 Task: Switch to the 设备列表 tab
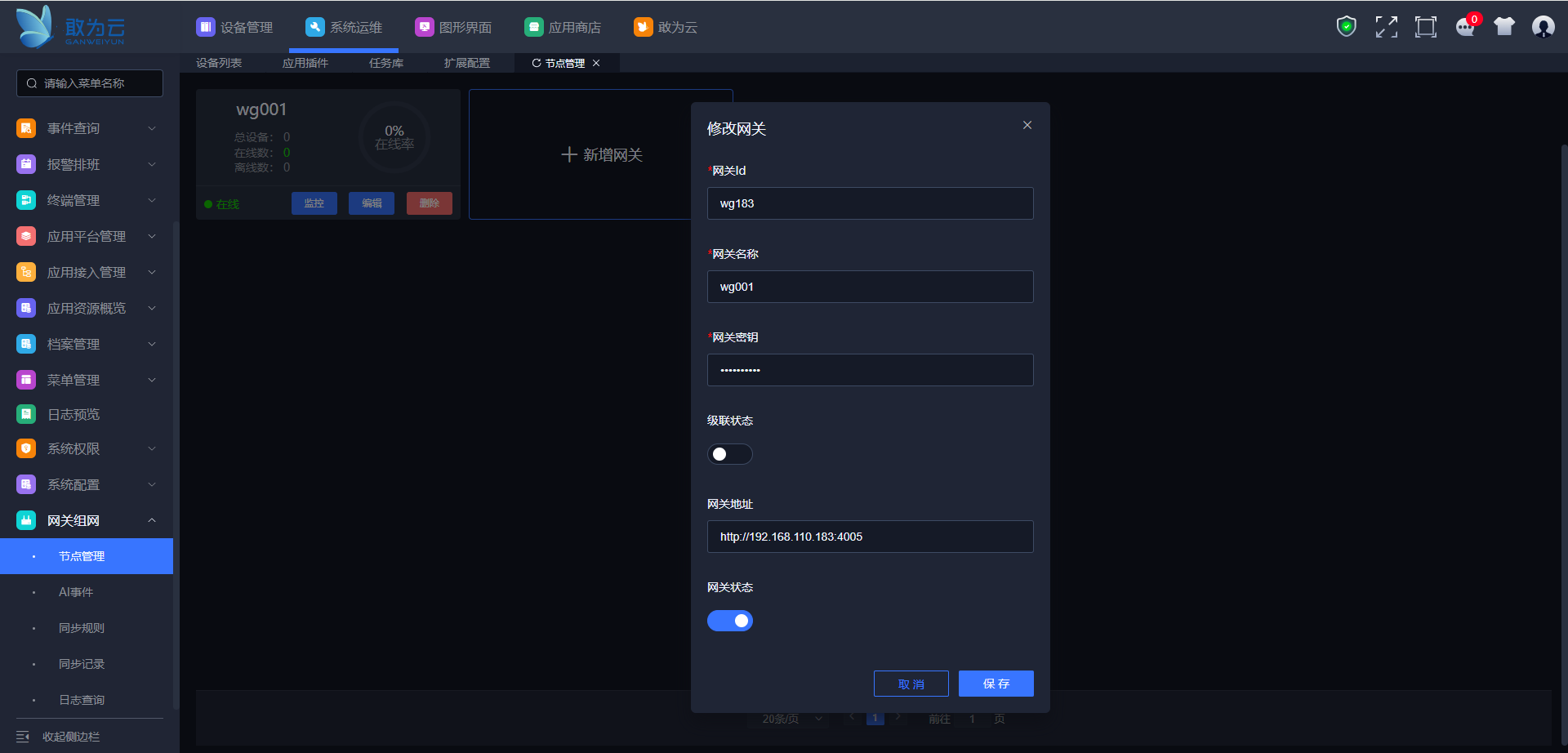219,63
